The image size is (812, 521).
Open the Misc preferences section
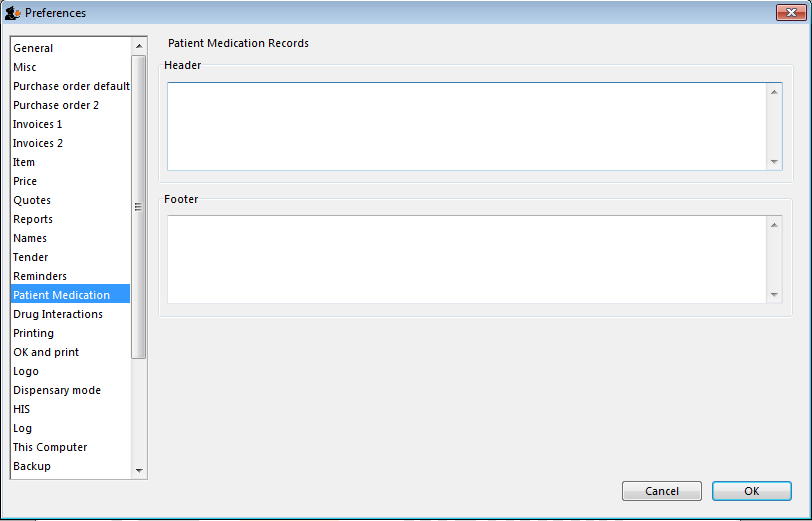coord(25,67)
